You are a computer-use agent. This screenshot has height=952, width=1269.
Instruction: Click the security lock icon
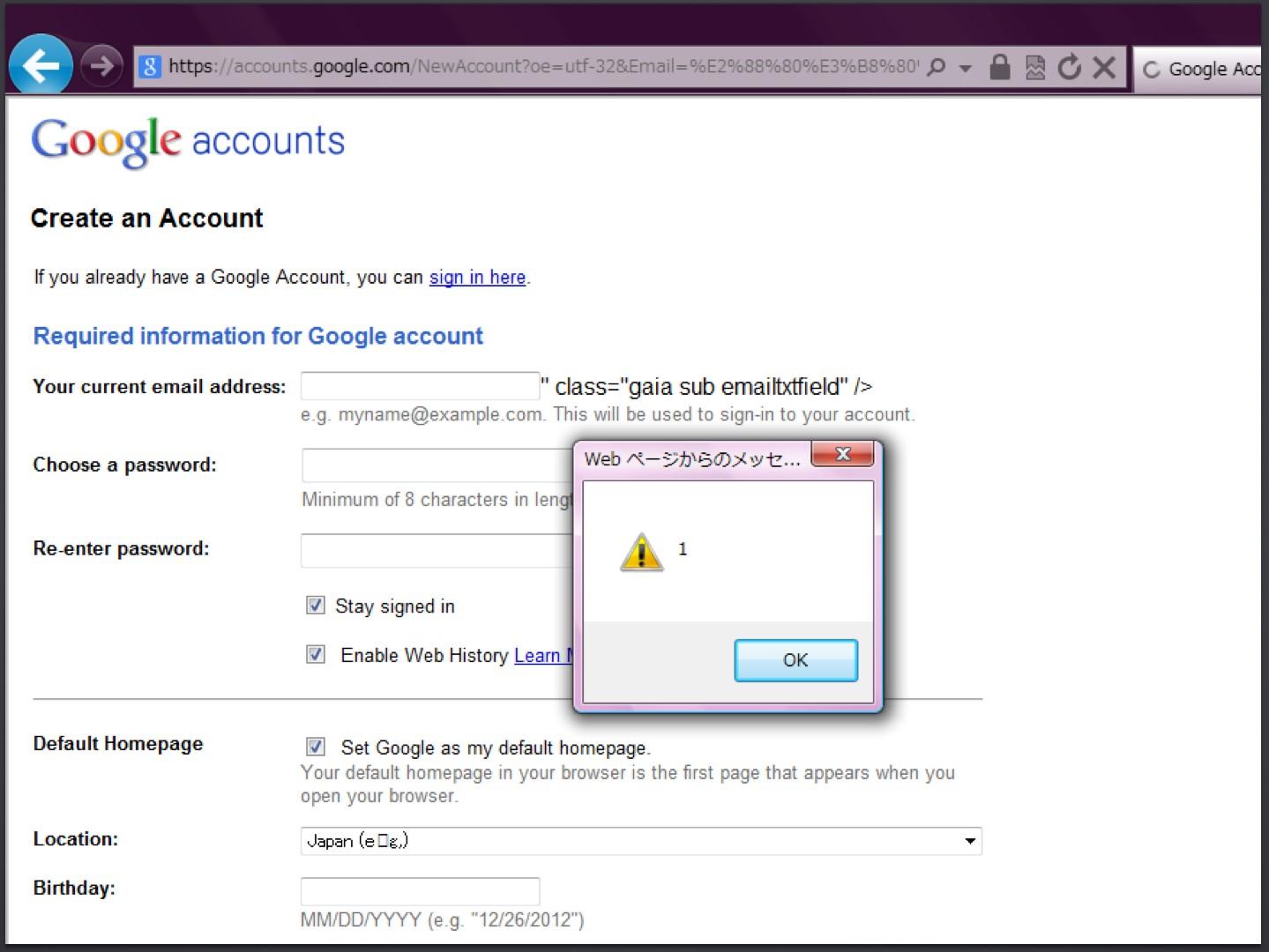point(999,67)
